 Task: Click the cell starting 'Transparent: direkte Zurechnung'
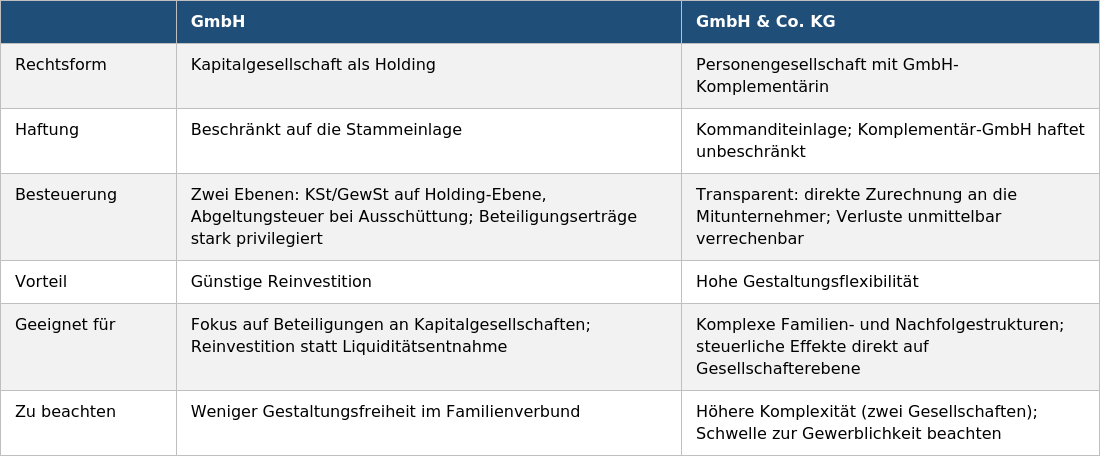coord(890,217)
